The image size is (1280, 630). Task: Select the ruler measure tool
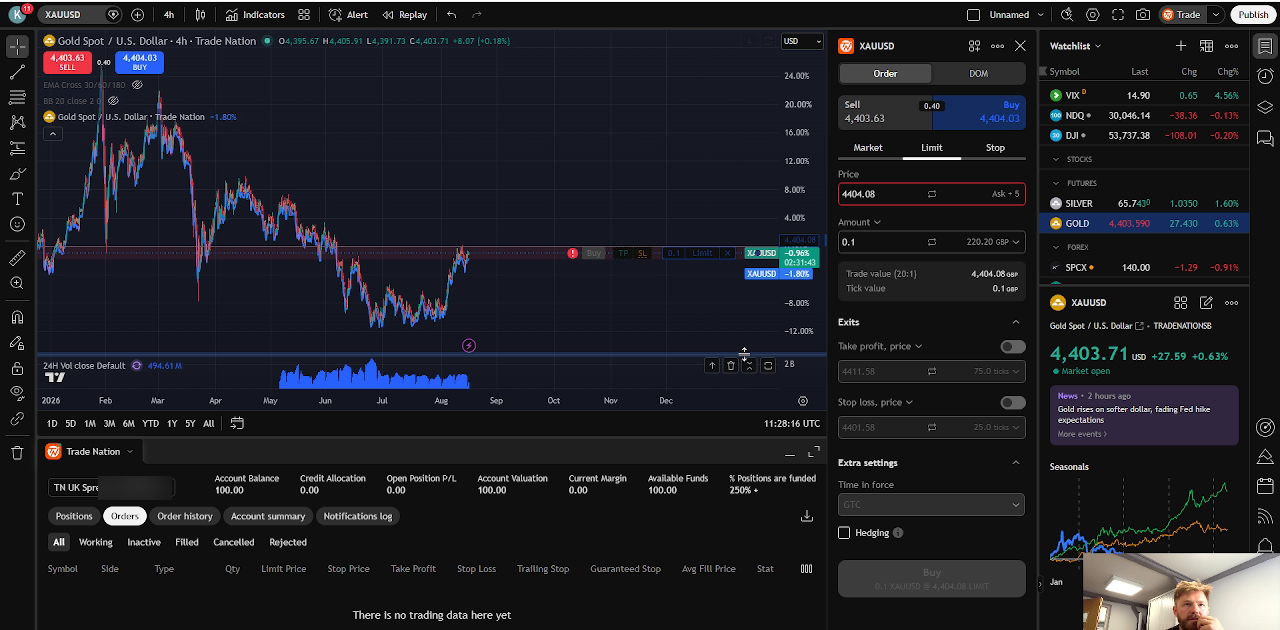pyautogui.click(x=17, y=258)
